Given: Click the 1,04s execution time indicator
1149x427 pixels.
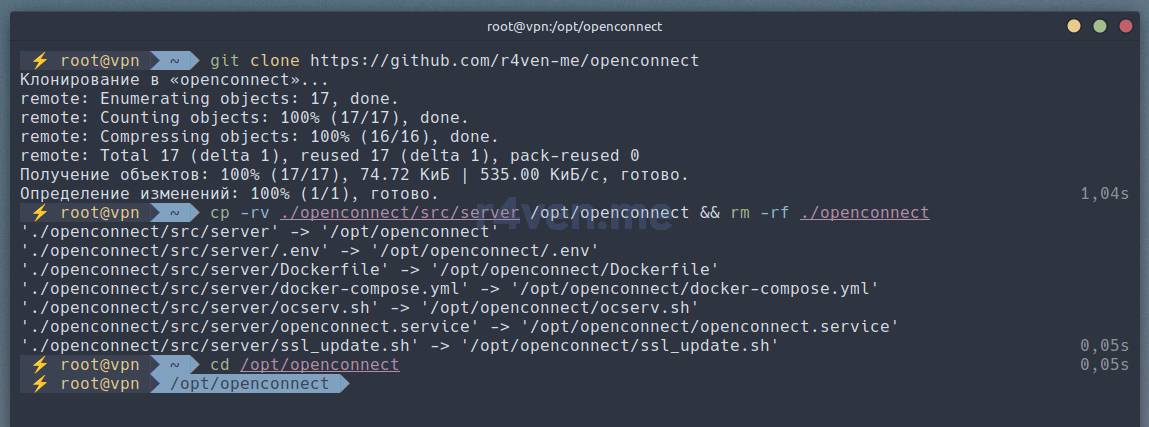Looking at the screenshot, I should coord(1104,194).
